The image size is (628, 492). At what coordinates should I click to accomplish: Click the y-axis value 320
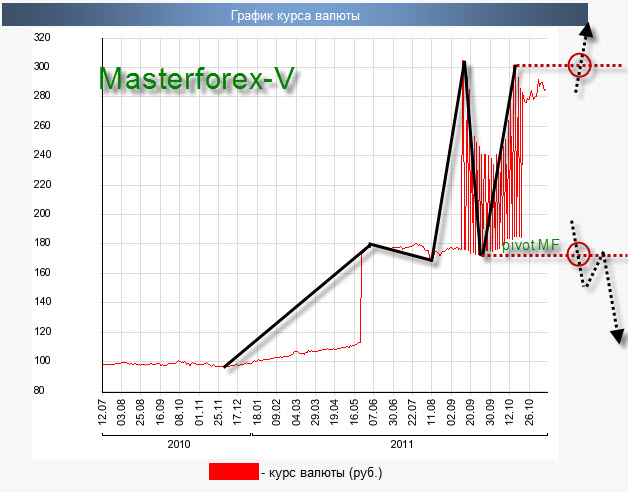tap(42, 38)
